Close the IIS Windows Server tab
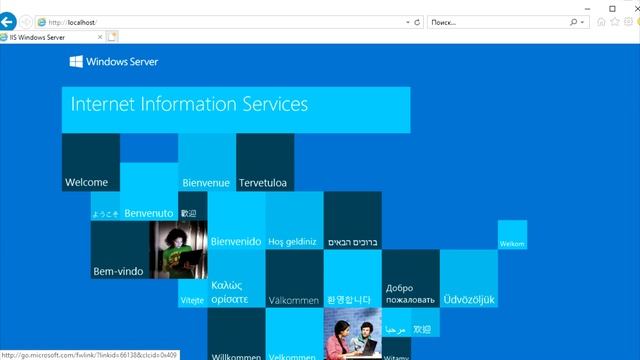This screenshot has width=640, height=360. [x=100, y=37]
